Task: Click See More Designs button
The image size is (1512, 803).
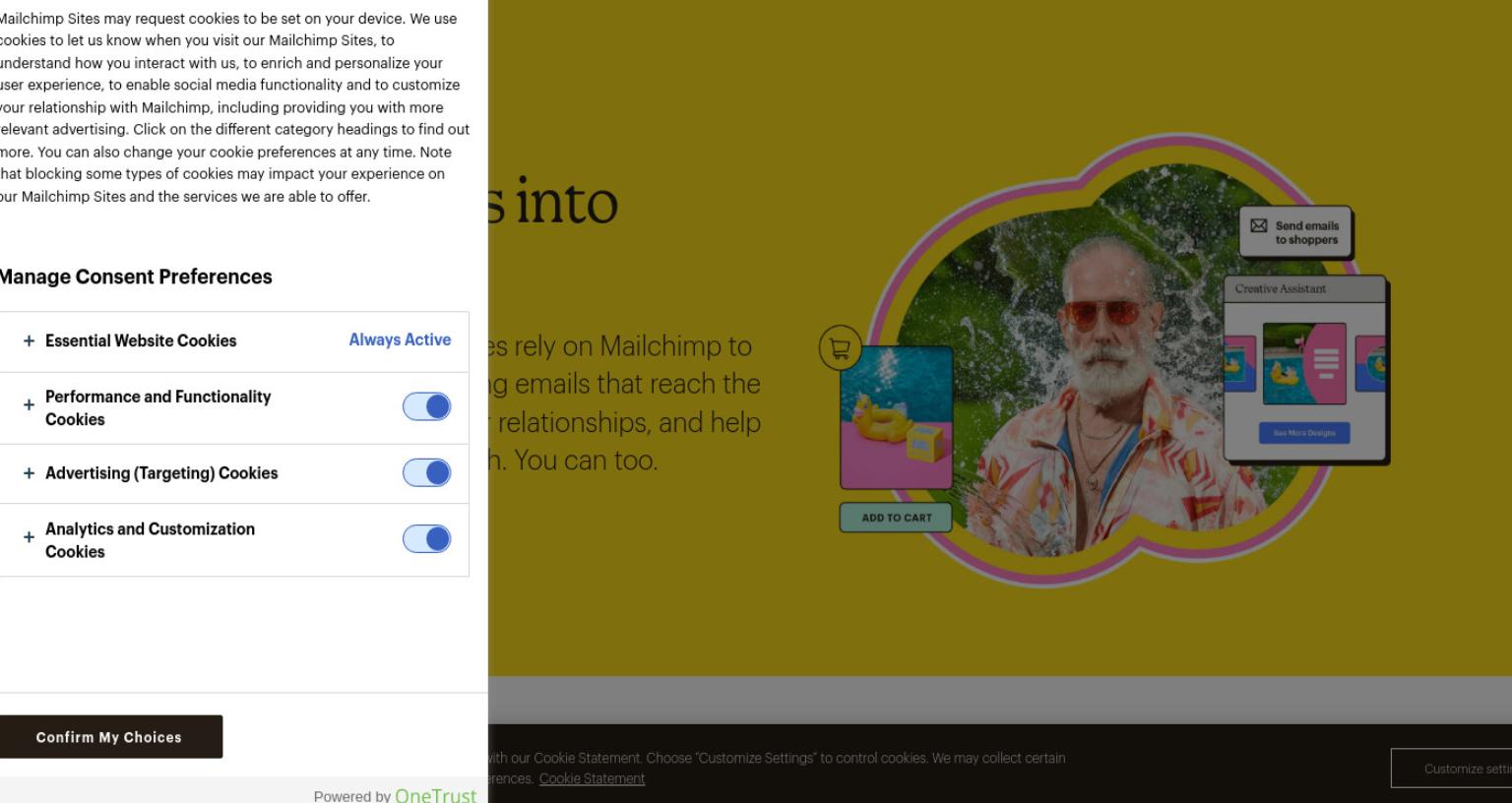Action: [x=1304, y=433]
